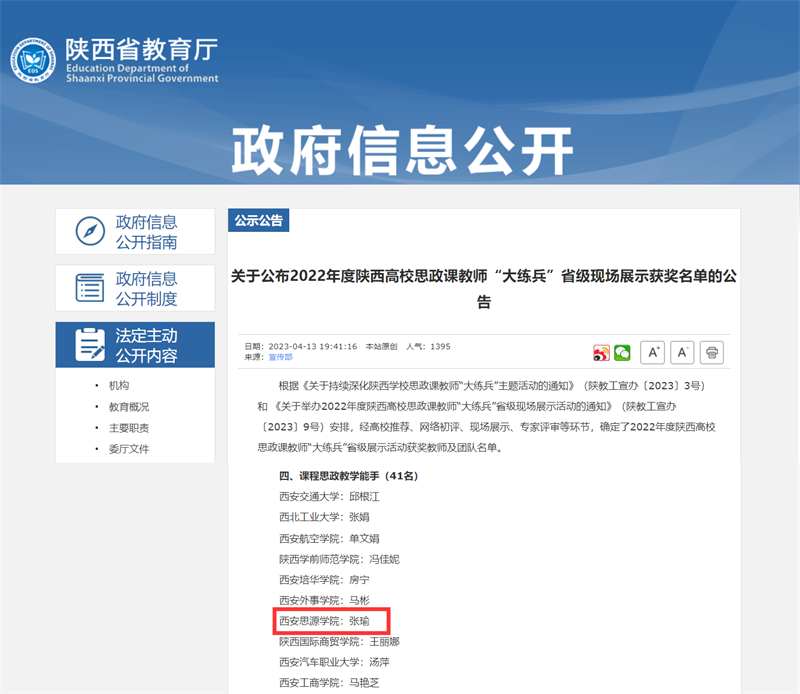Open the 教育概况 submenu link

(129, 407)
